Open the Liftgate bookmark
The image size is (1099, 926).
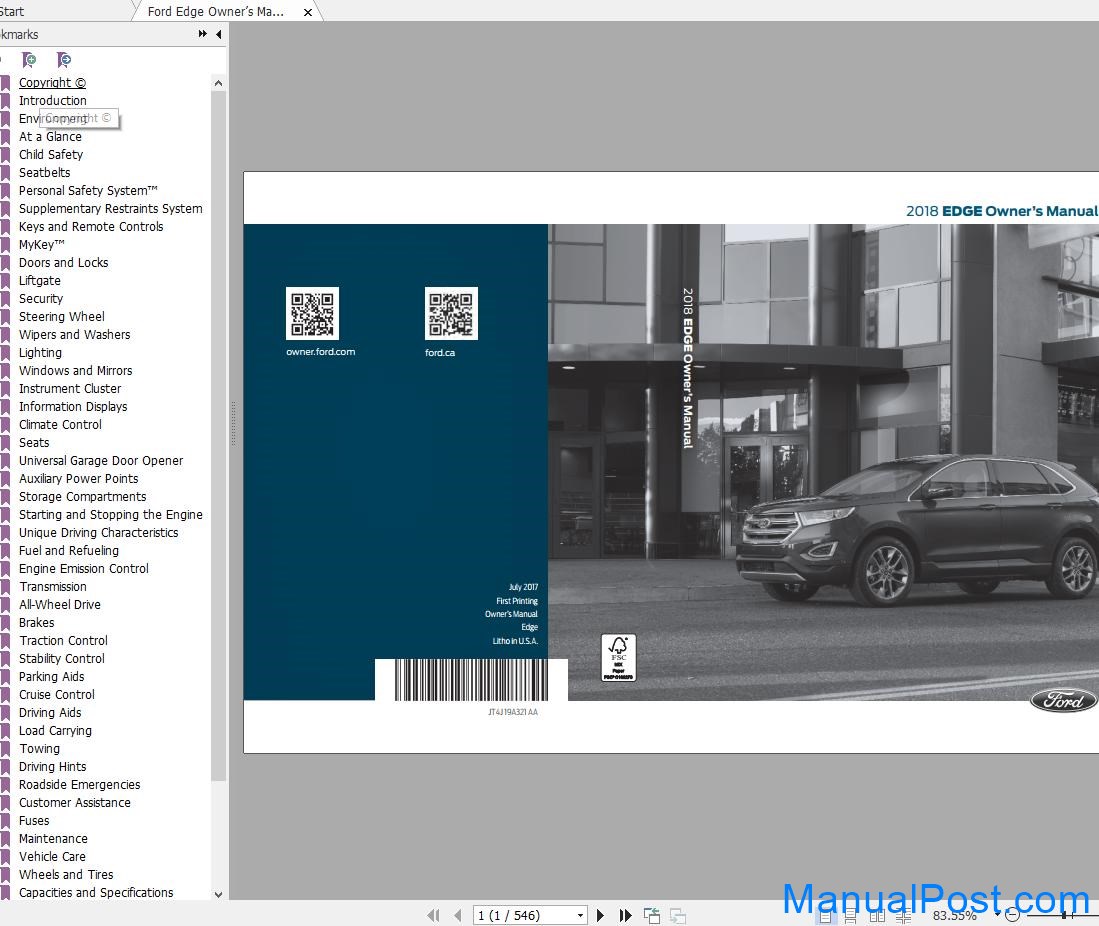(40, 280)
